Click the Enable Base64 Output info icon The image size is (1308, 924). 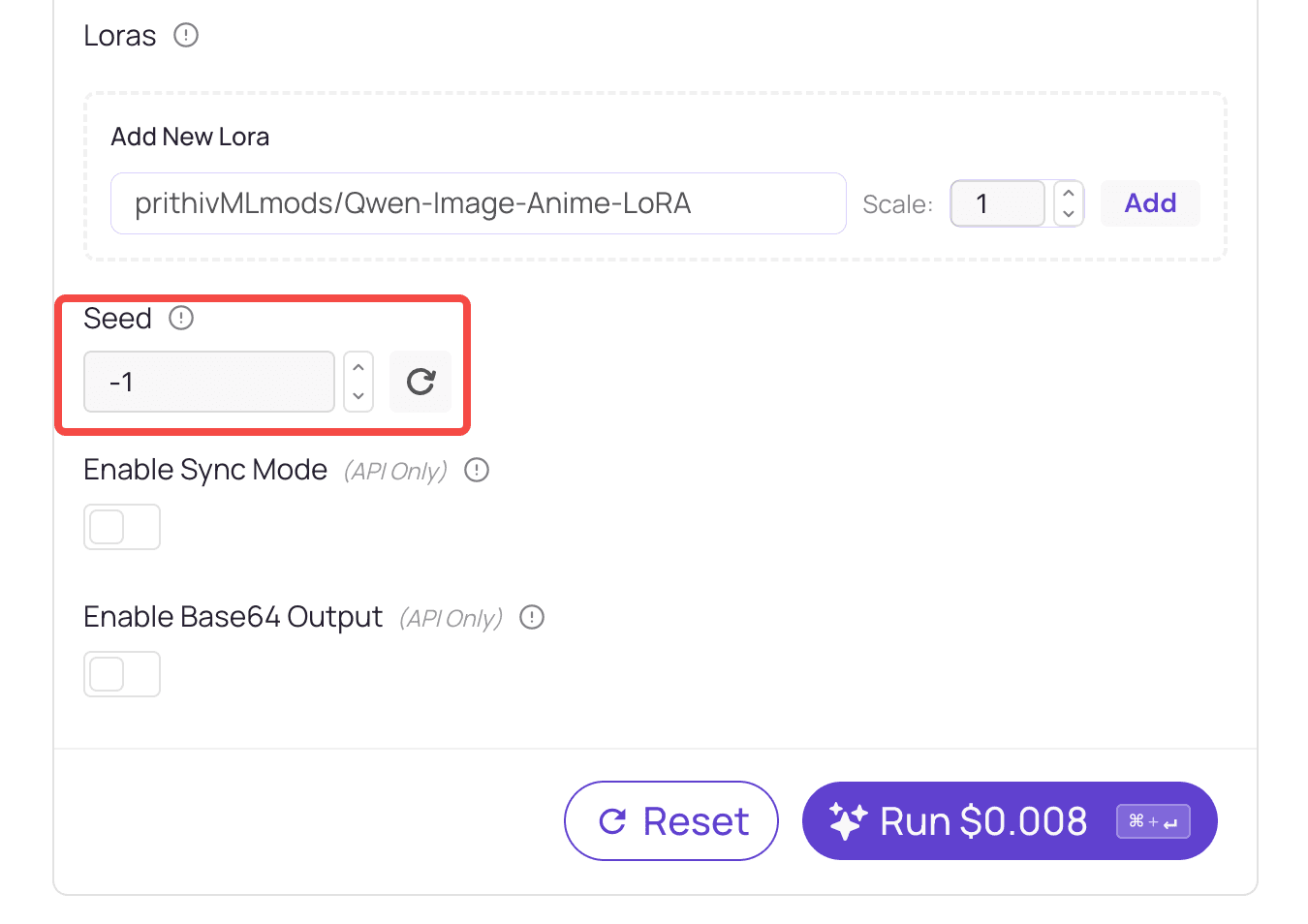pyautogui.click(x=532, y=618)
